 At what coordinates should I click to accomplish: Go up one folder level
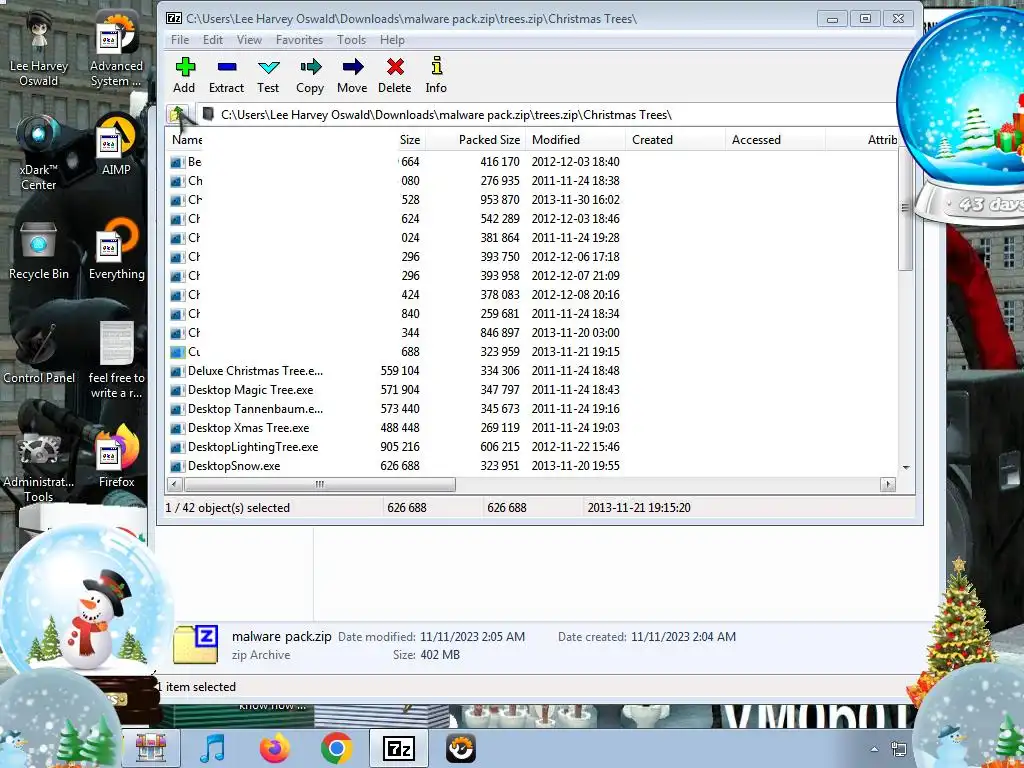click(x=178, y=115)
